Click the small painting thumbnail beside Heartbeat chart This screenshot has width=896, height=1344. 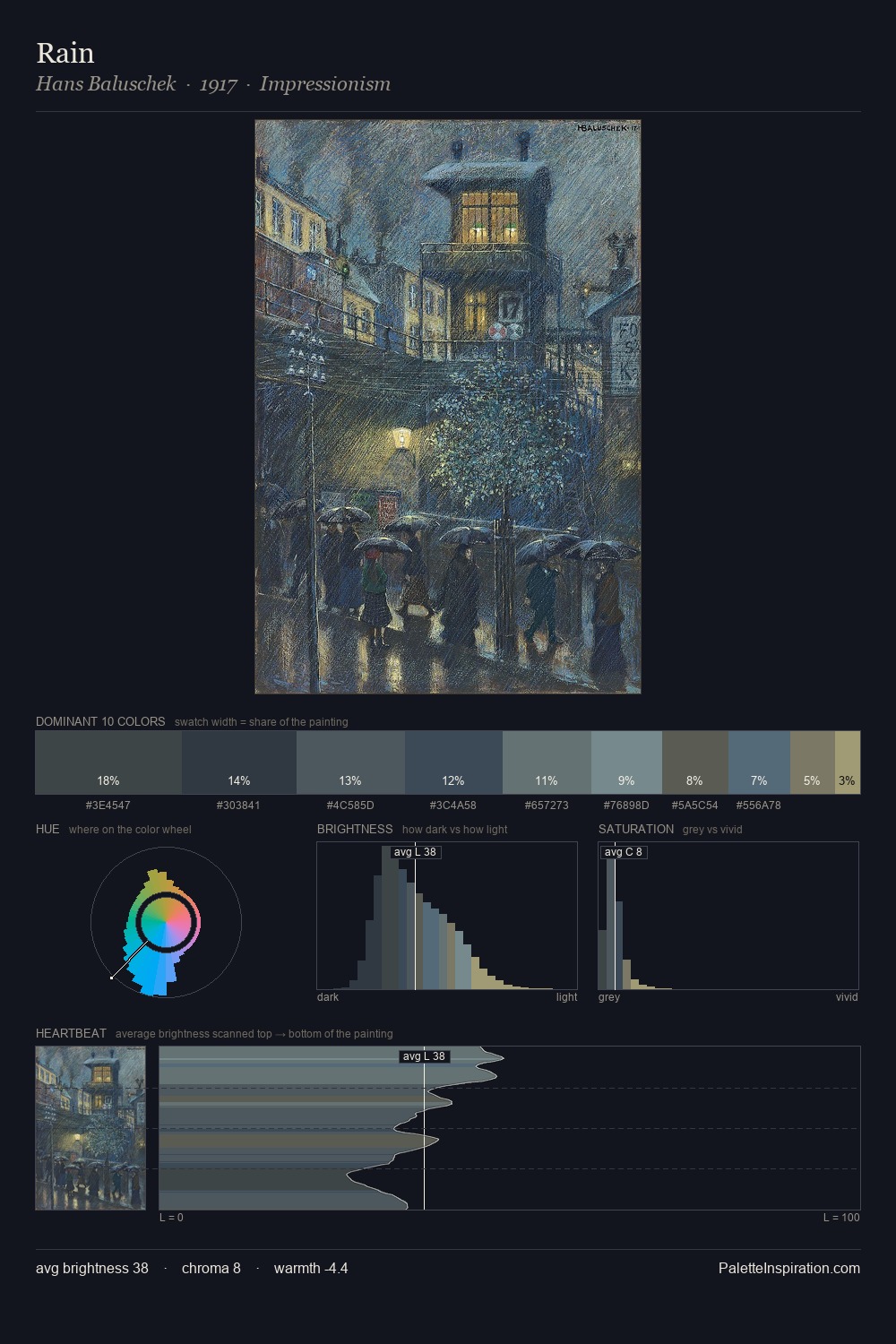pos(90,1128)
